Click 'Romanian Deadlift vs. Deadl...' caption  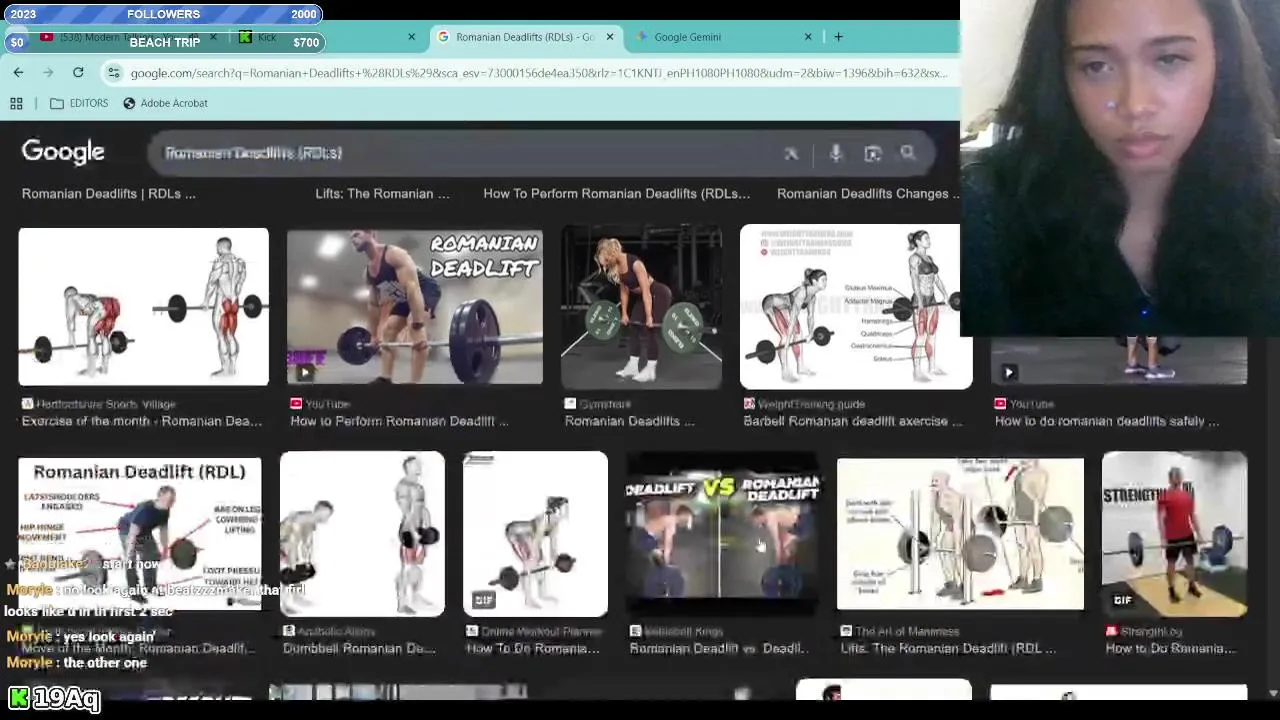718,648
